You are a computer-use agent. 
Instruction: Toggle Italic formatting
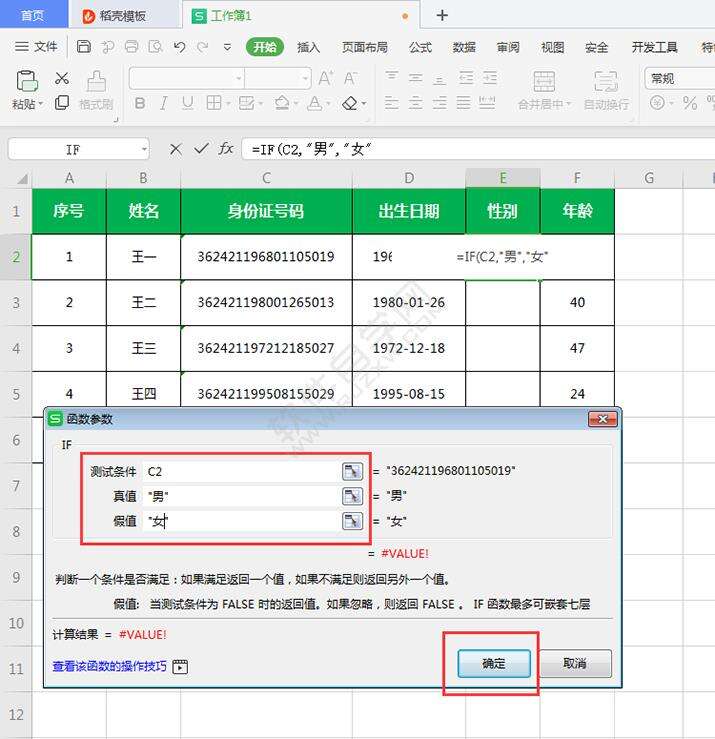tap(164, 103)
